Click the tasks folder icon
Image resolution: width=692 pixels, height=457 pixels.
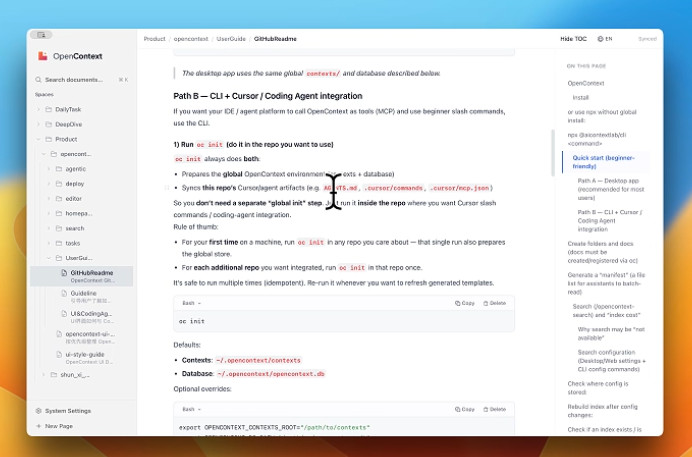[59, 243]
